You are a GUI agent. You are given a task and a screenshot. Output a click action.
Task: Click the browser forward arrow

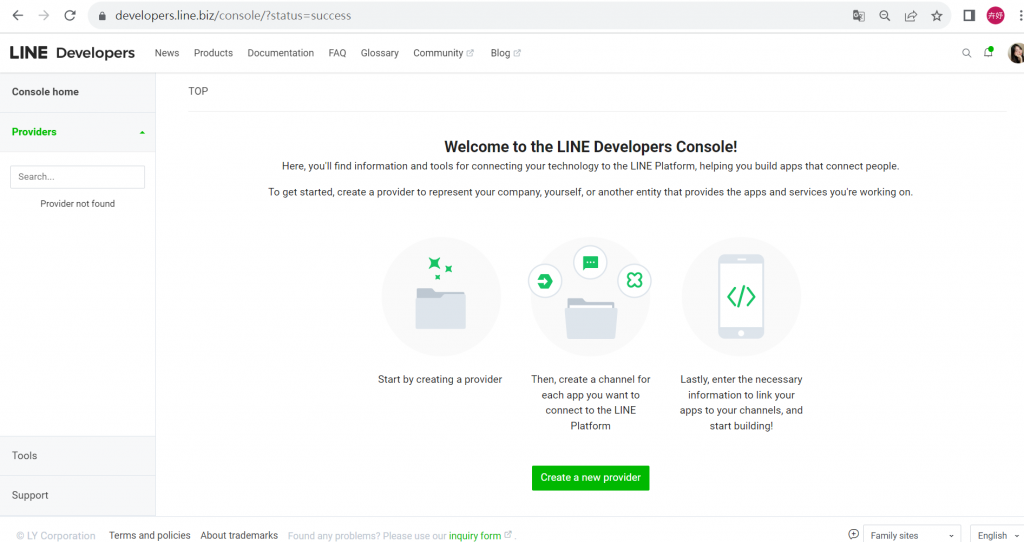click(x=44, y=15)
